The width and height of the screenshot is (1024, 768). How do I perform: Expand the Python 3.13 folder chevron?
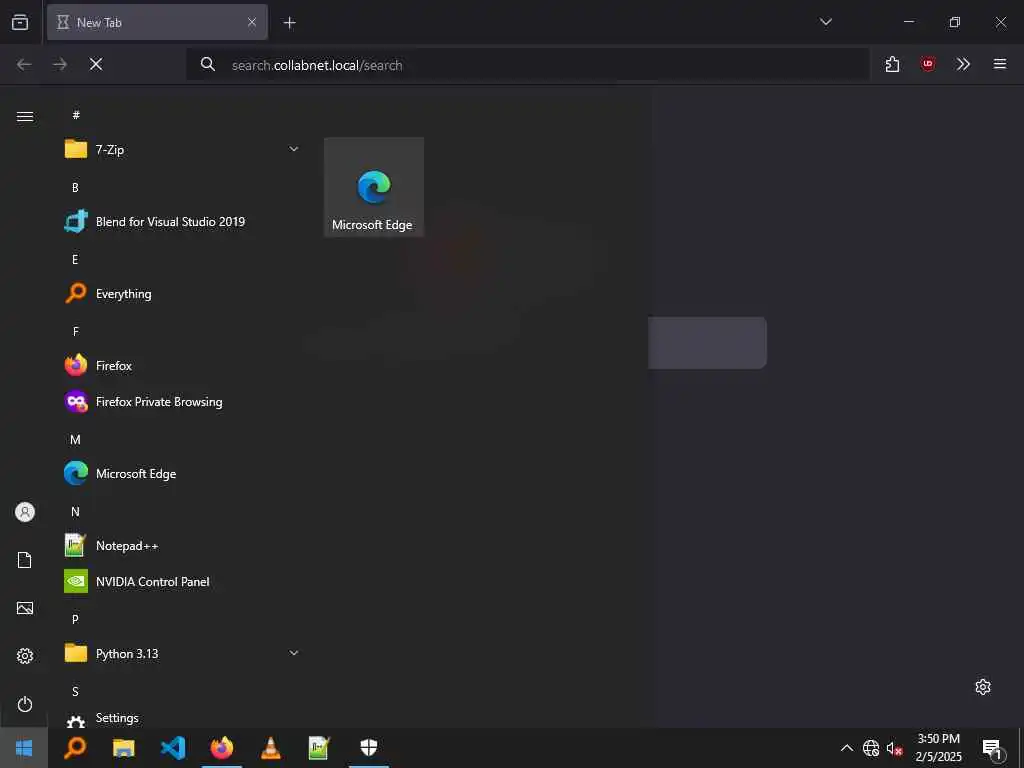[x=294, y=653]
